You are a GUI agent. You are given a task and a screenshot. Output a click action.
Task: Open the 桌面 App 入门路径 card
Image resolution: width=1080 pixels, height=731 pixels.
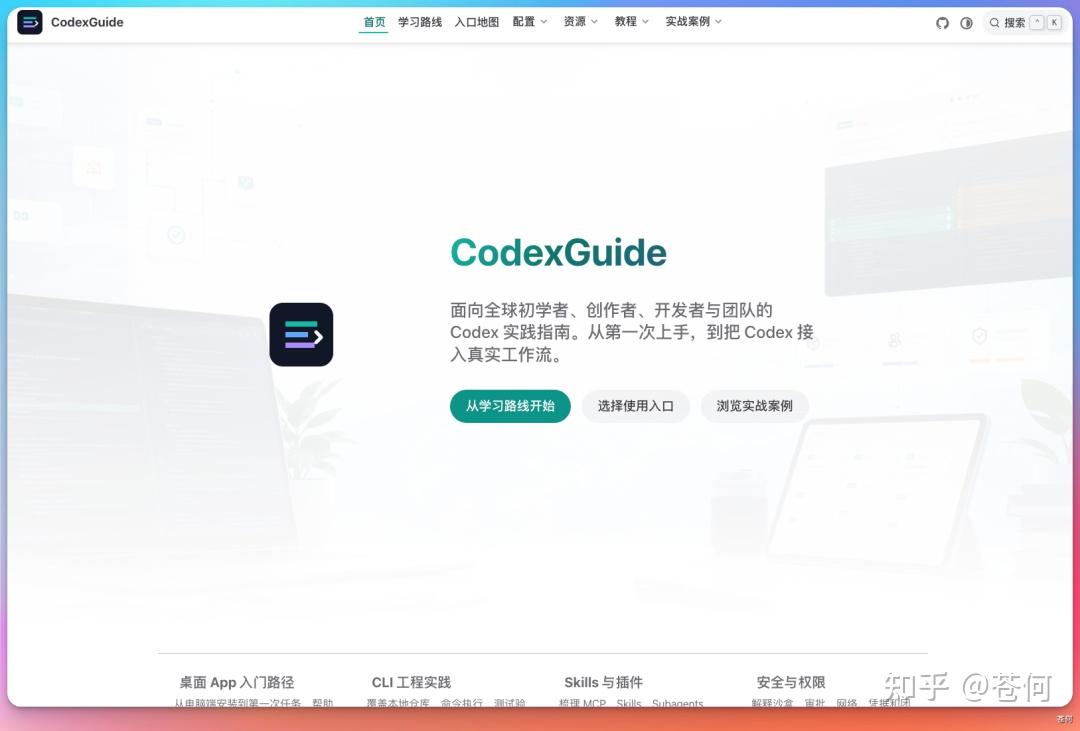click(x=253, y=691)
